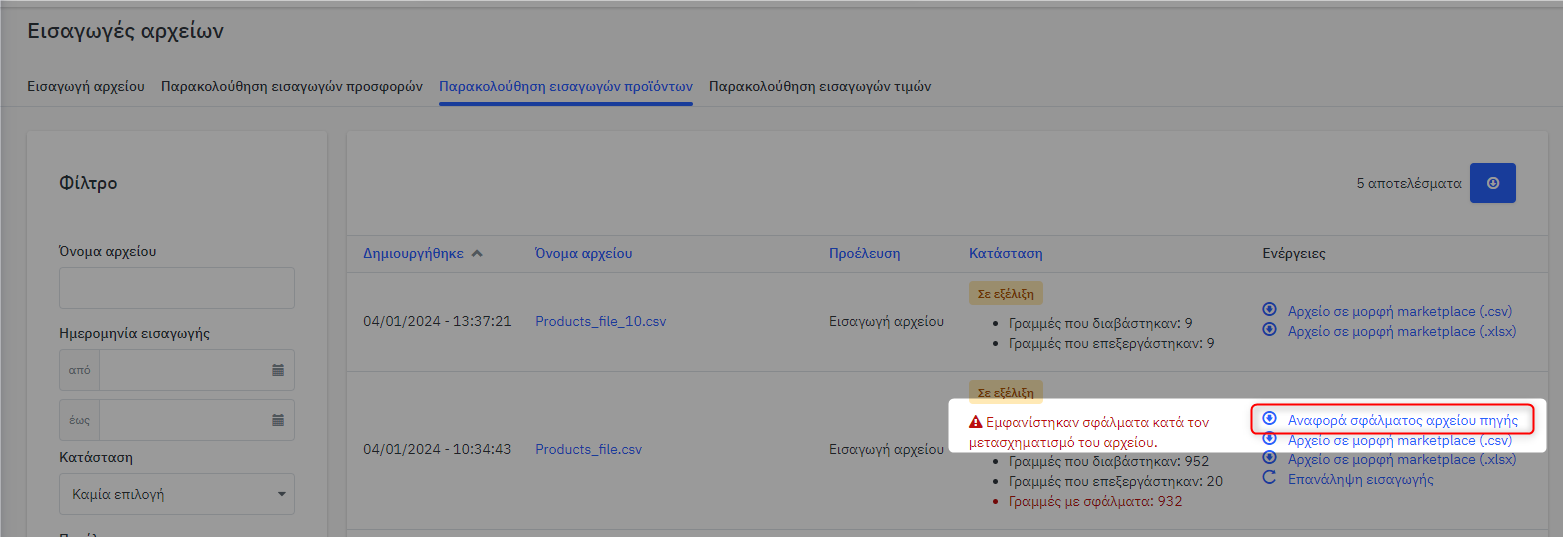Sort by the Όνομα αρχείου column header
Screen dimensions: 1563x537
click(583, 253)
